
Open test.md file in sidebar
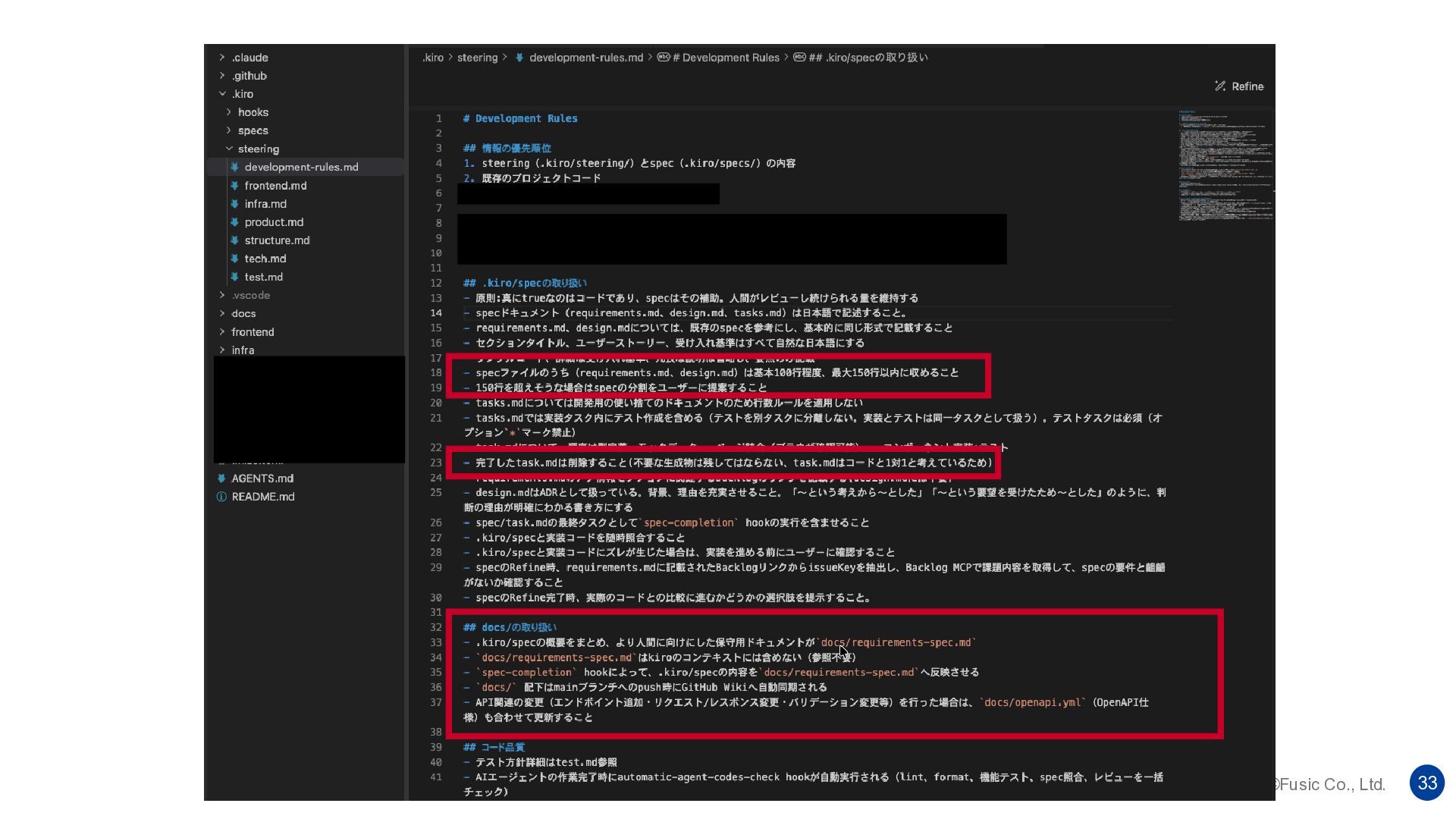point(263,277)
